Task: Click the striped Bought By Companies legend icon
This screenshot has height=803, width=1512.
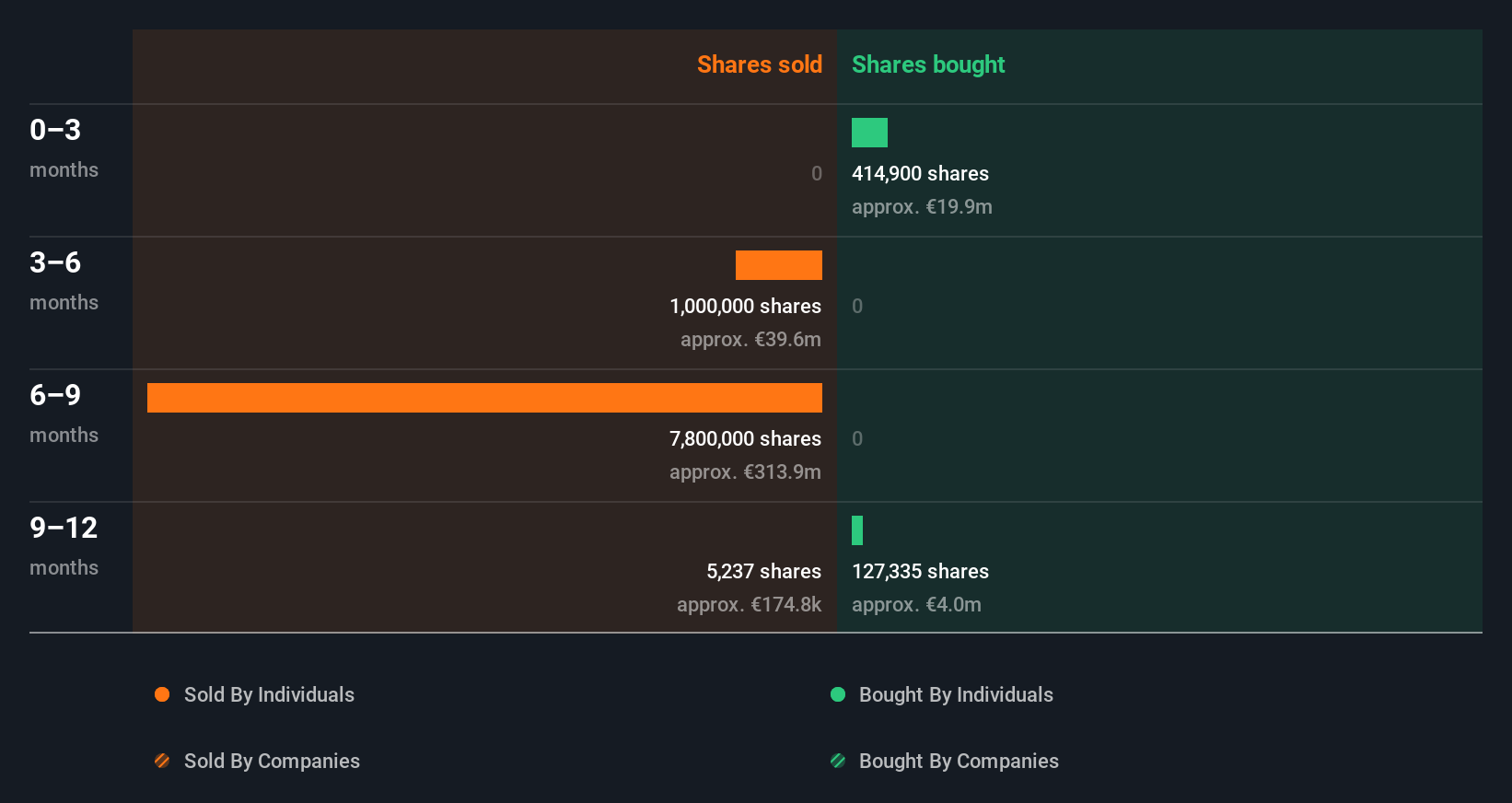Action: pyautogui.click(x=838, y=761)
